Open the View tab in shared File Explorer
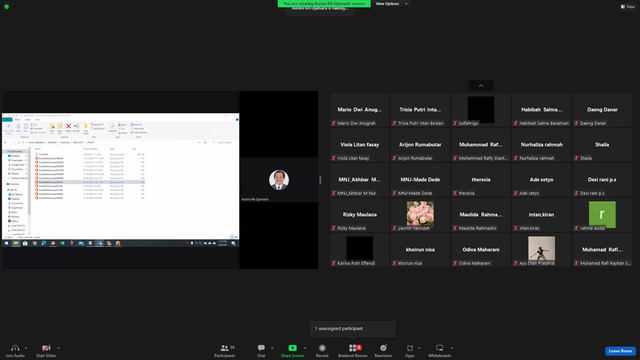This screenshot has width=640, height=360. [37, 120]
